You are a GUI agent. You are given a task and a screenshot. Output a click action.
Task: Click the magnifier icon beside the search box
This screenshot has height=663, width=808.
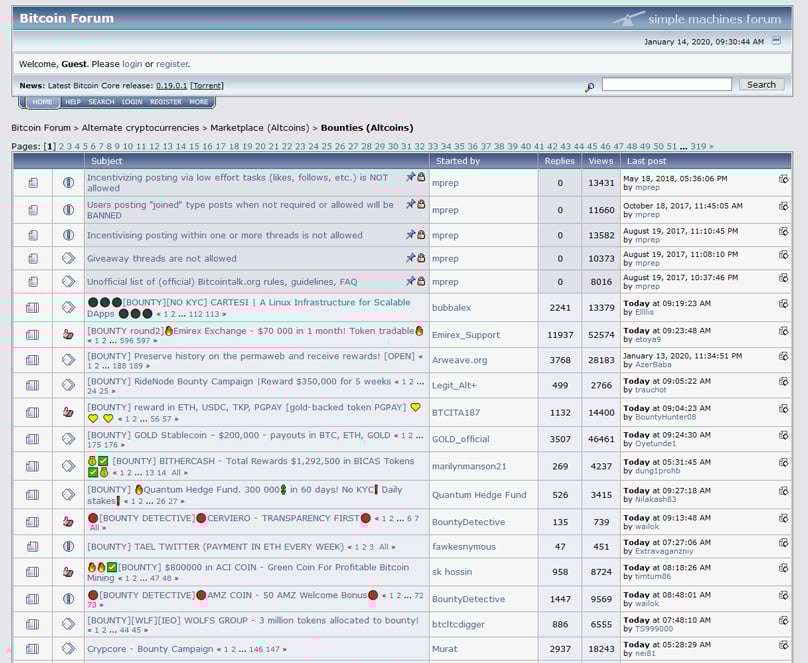(x=590, y=87)
